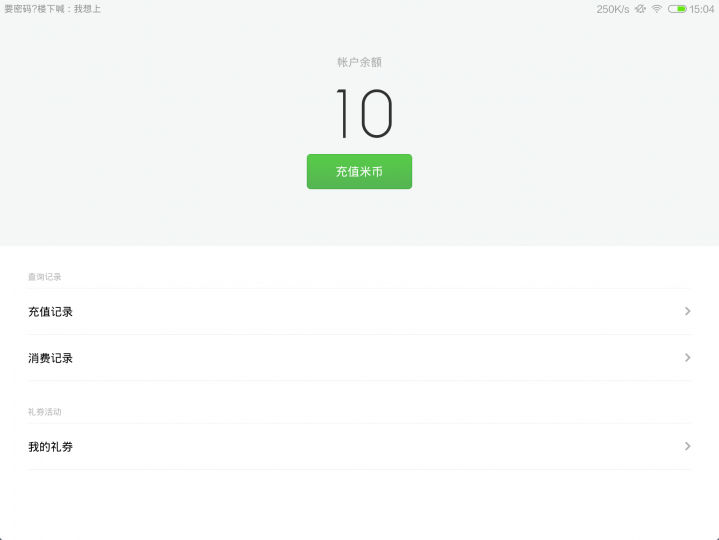Open the 我的礼券 coupons row
Image resolution: width=719 pixels, height=540 pixels.
point(359,446)
